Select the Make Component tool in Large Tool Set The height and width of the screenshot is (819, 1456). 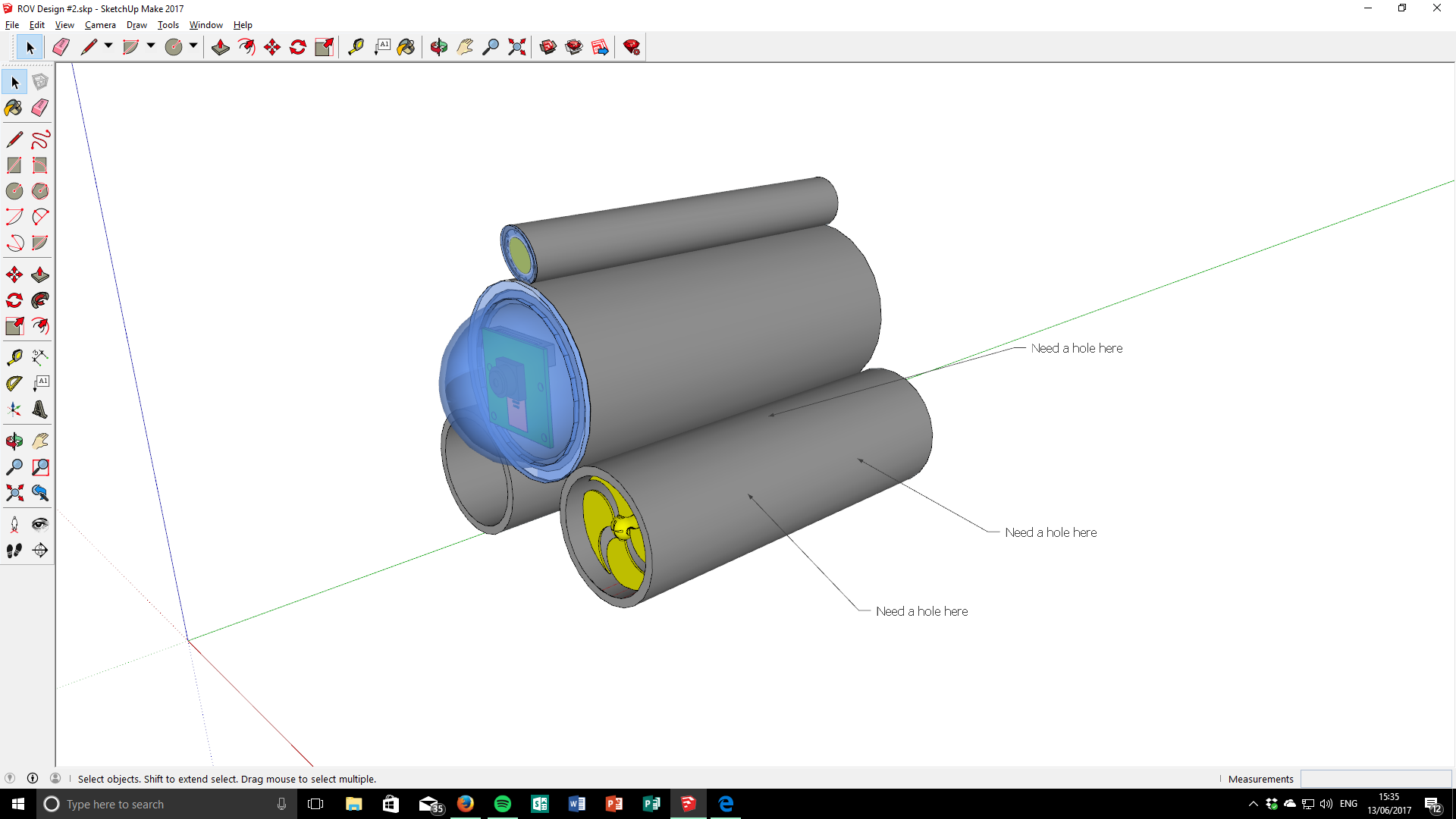tap(40, 82)
